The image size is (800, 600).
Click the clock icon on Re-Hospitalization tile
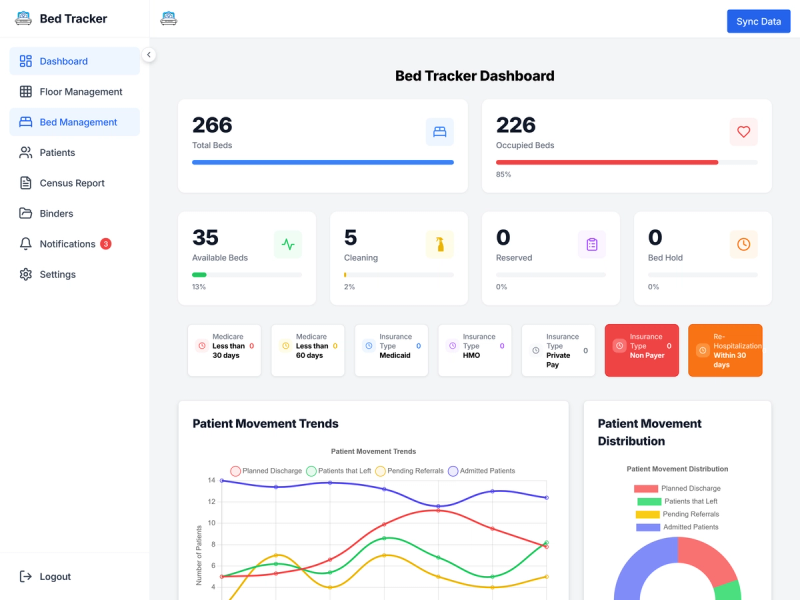(x=703, y=351)
